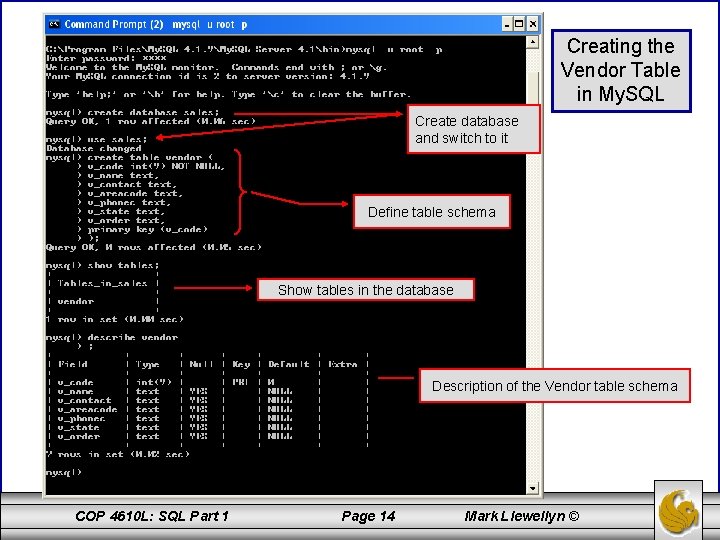Click the 'v_code' field row
Screen dimensions: 720x540
(208, 382)
